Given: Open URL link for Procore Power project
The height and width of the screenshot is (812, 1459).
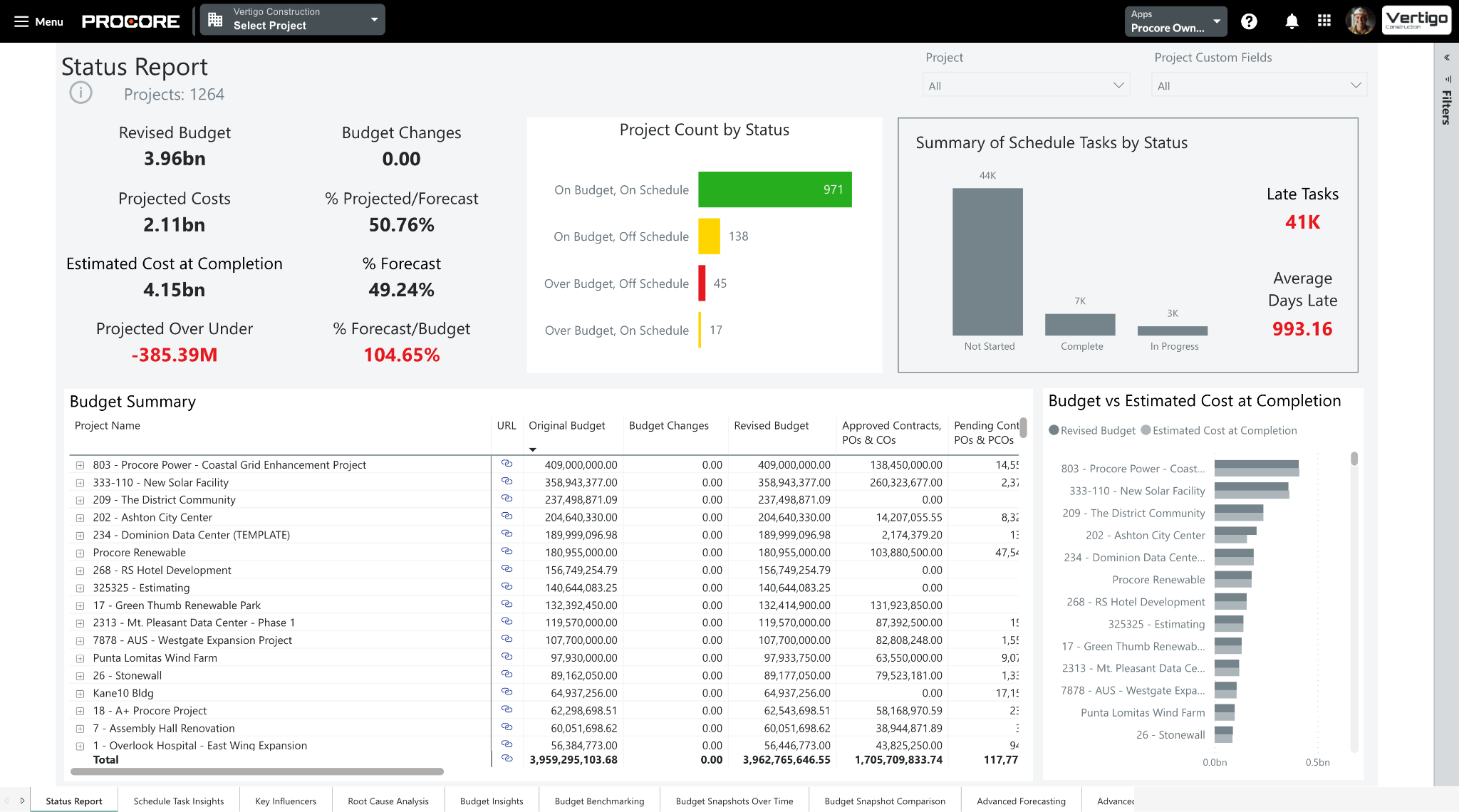Looking at the screenshot, I should coord(507,464).
